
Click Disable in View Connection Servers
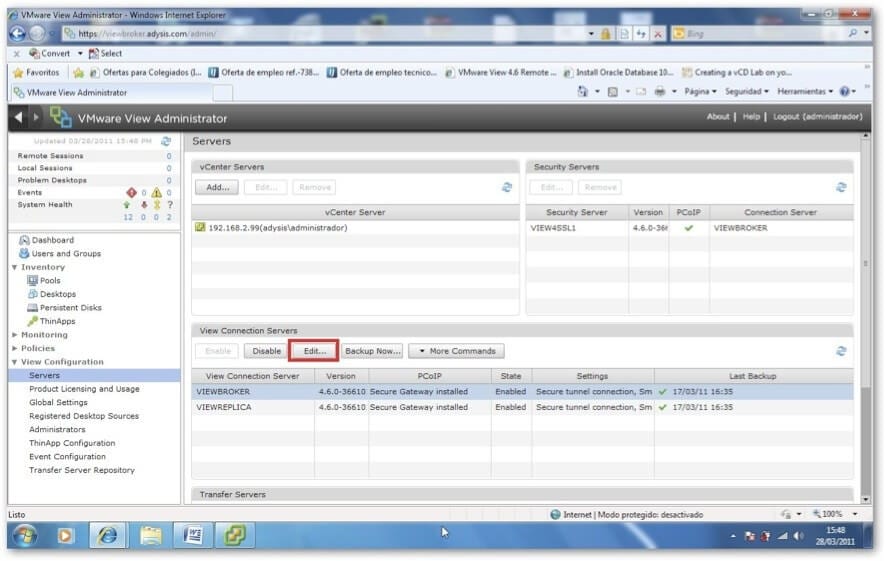pyautogui.click(x=266, y=351)
